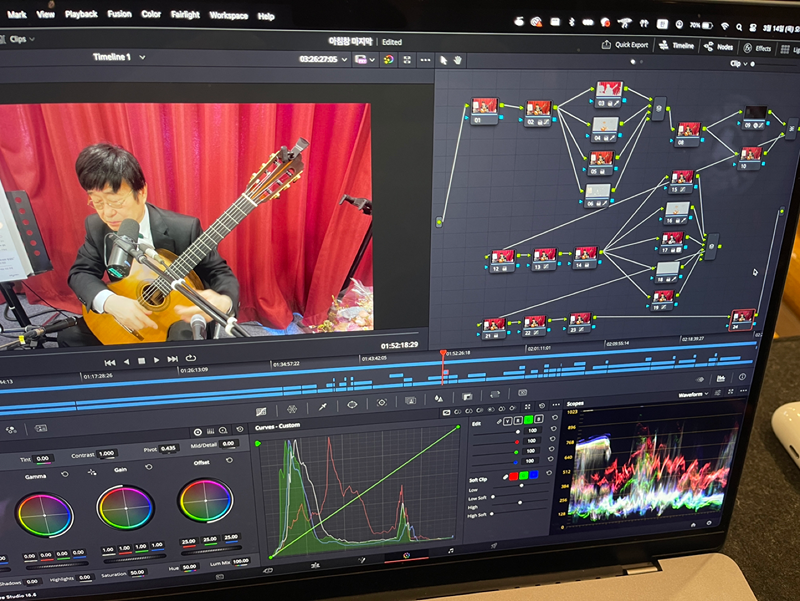This screenshot has height=601, width=800.
Task: Select node 08 in the node graph
Action: 688,134
